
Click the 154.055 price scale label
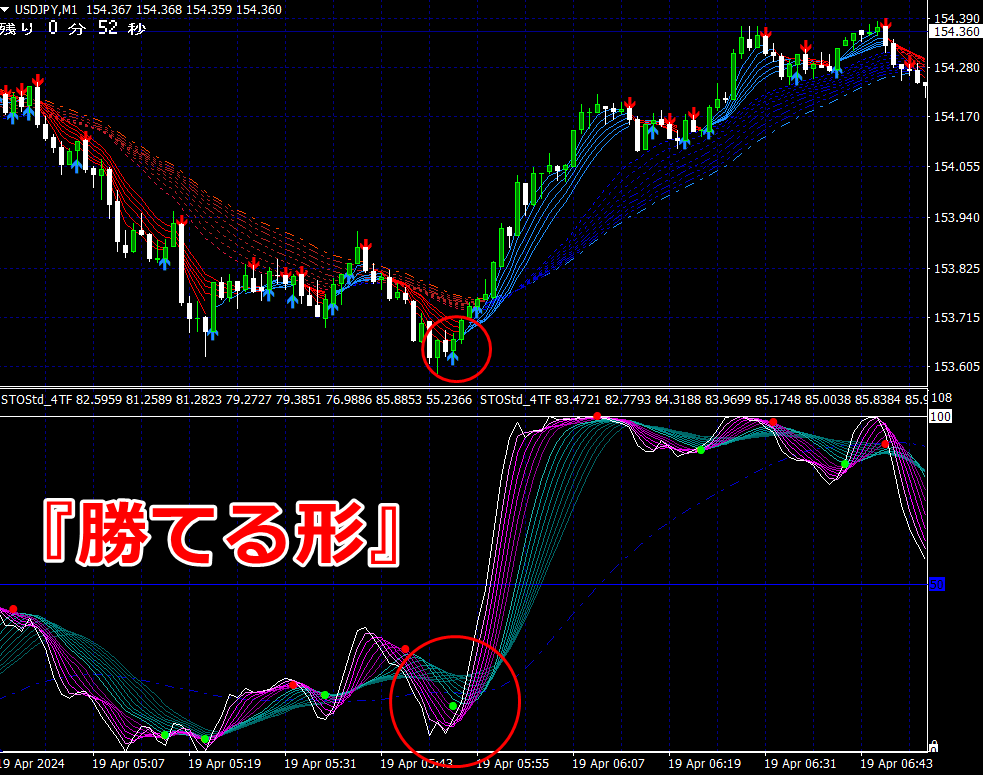point(956,167)
